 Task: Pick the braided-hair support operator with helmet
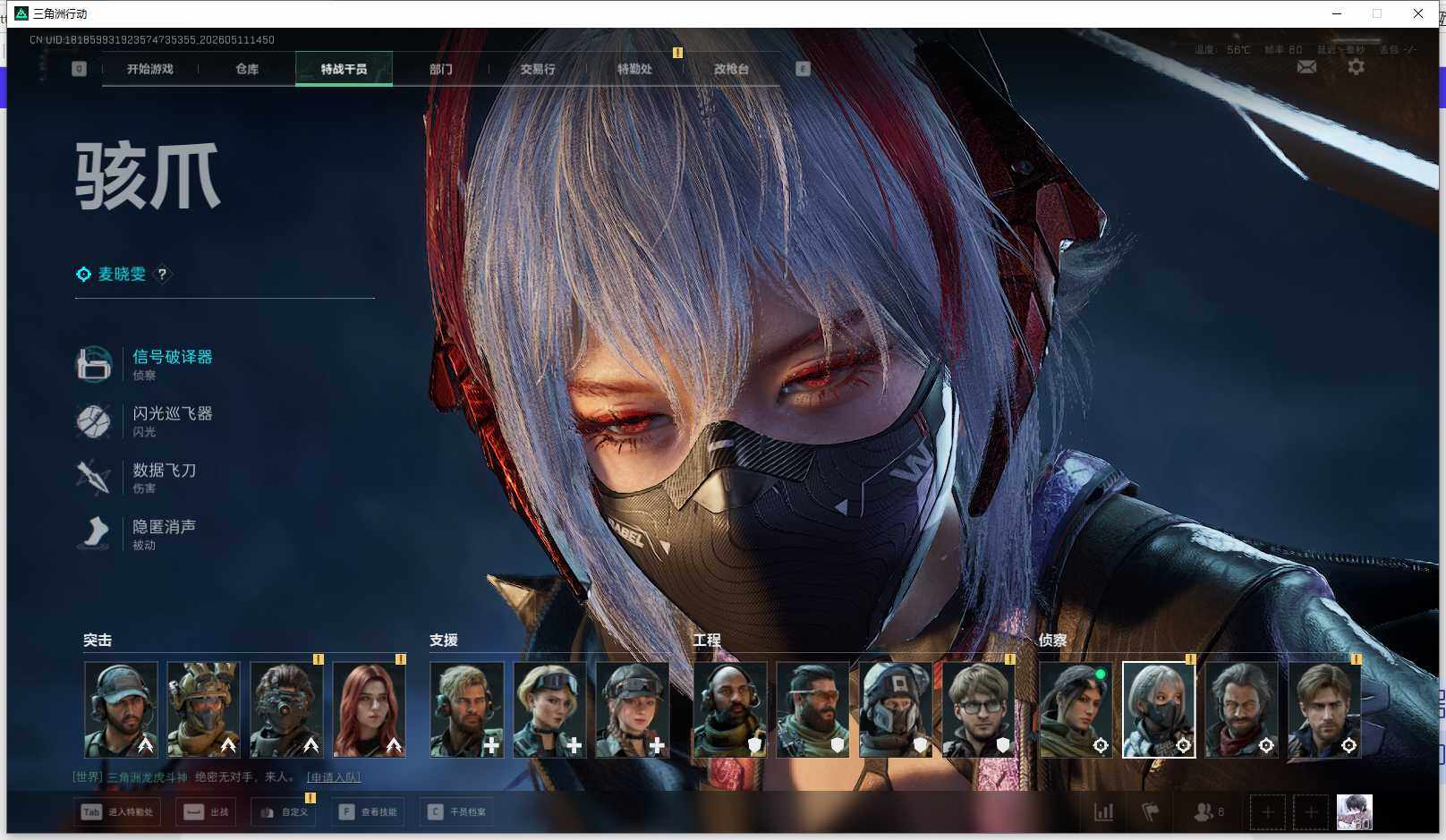pyautogui.click(x=633, y=709)
